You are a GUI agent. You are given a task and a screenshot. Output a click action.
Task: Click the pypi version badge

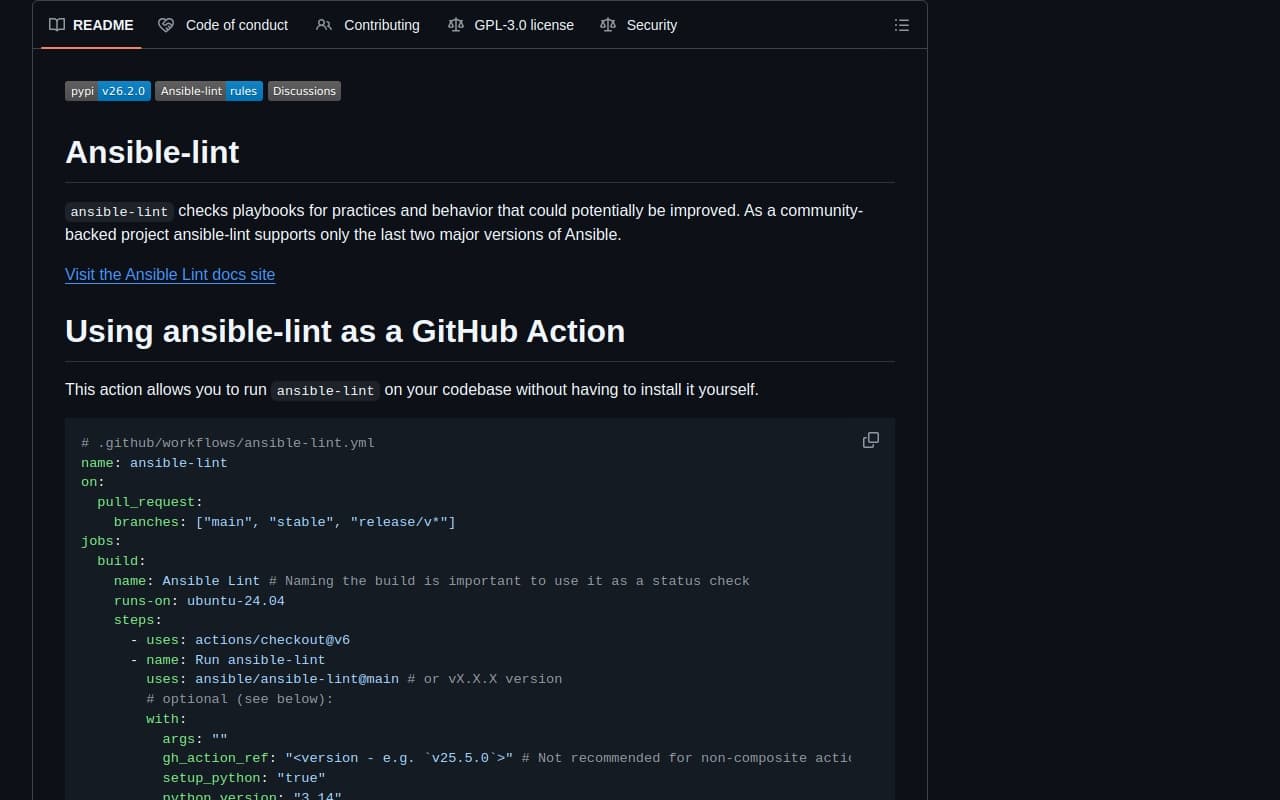click(107, 90)
